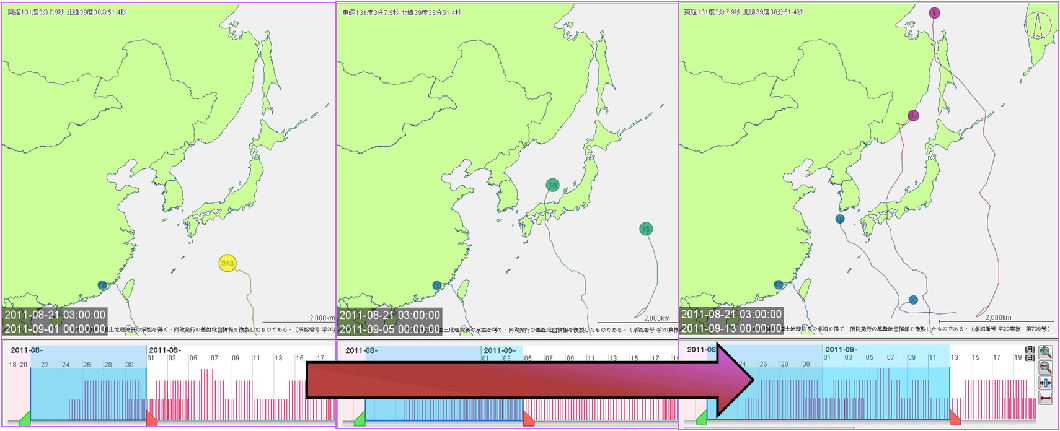Click the zoom-out magnifier on right timeline

click(x=1045, y=367)
